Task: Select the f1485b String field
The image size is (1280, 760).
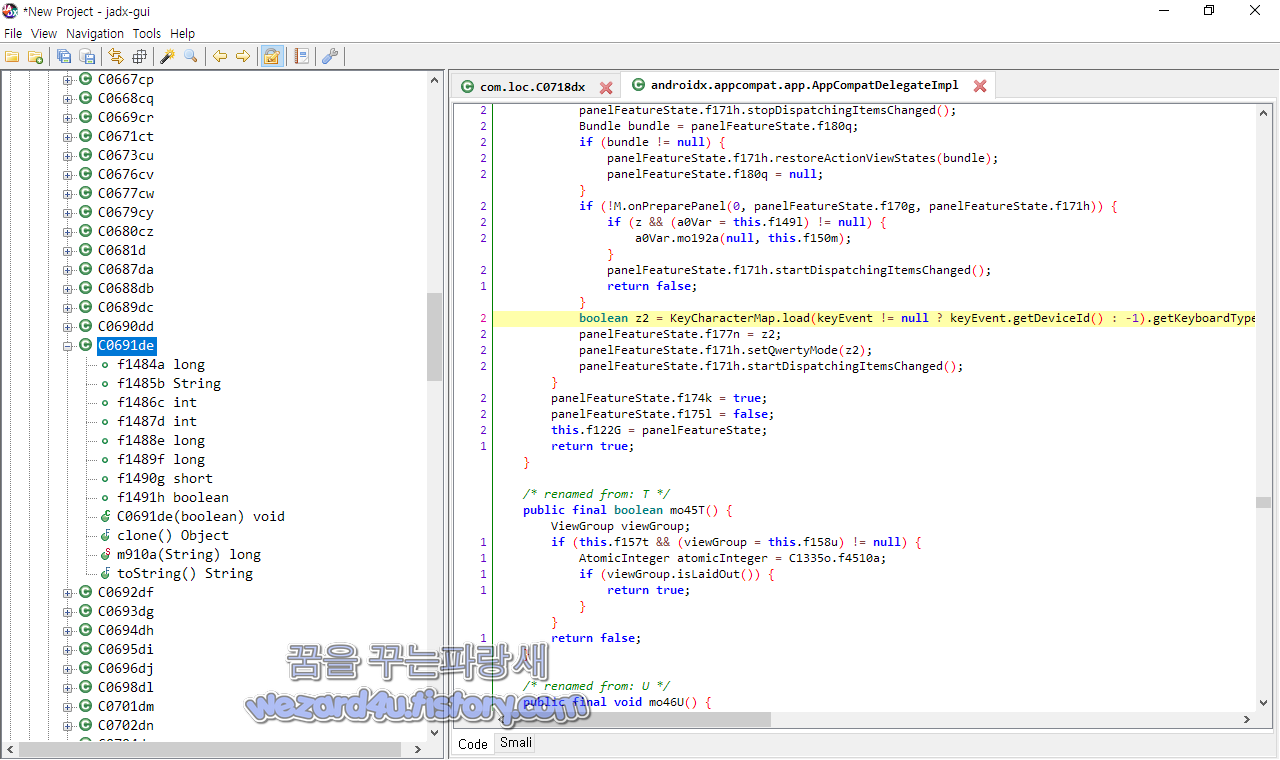Action: (169, 384)
